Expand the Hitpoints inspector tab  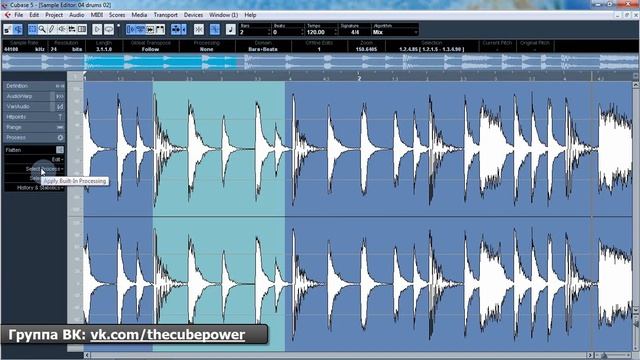(x=34, y=117)
